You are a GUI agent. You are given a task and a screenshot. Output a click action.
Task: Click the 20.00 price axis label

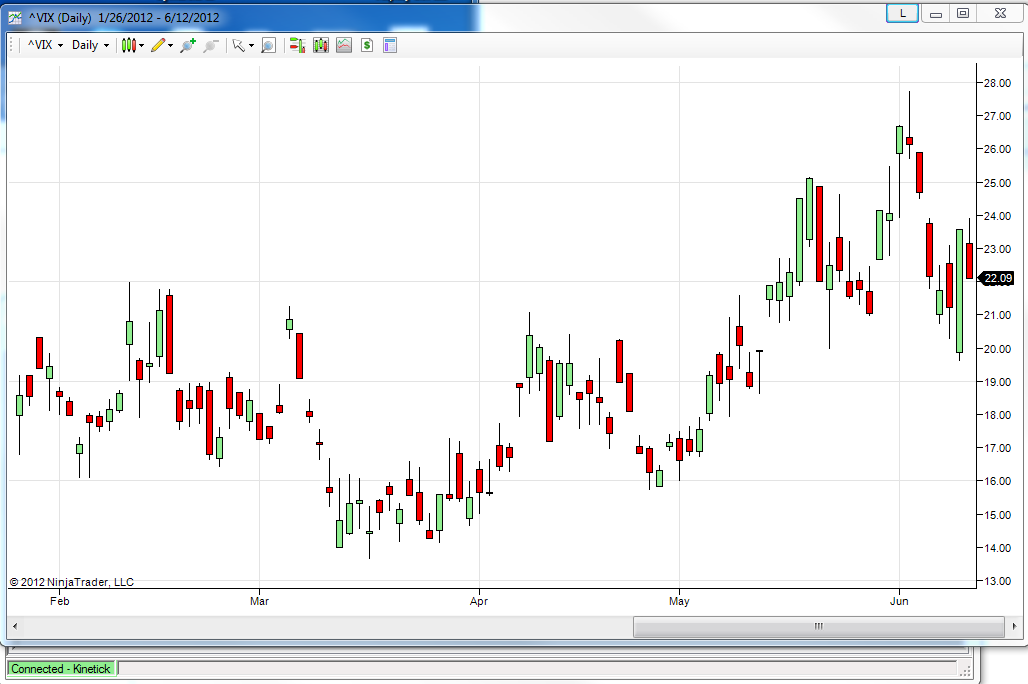pos(997,348)
